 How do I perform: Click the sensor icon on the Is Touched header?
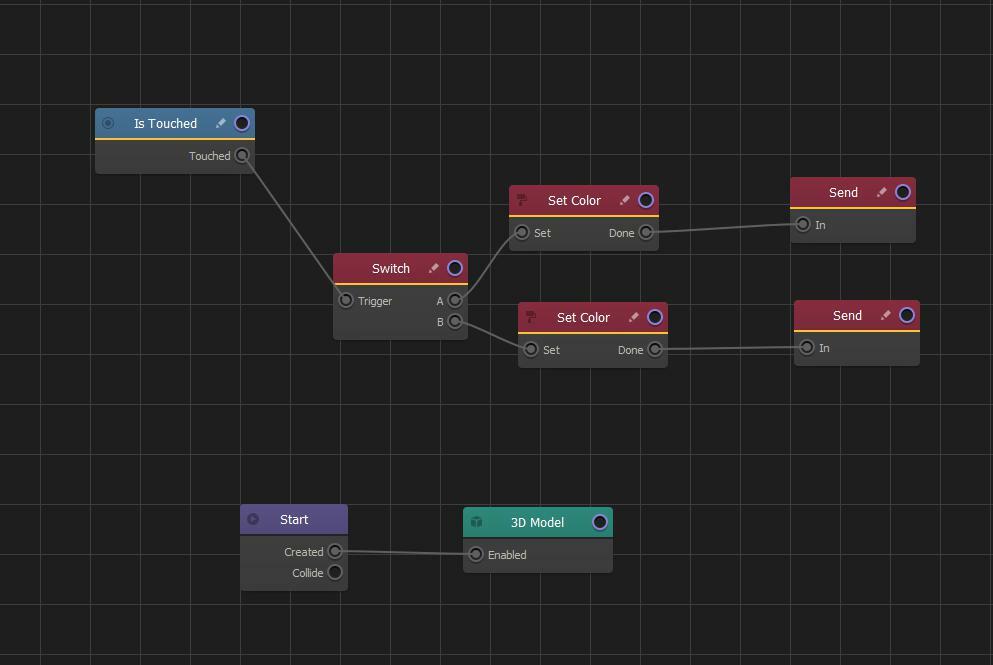click(107, 123)
